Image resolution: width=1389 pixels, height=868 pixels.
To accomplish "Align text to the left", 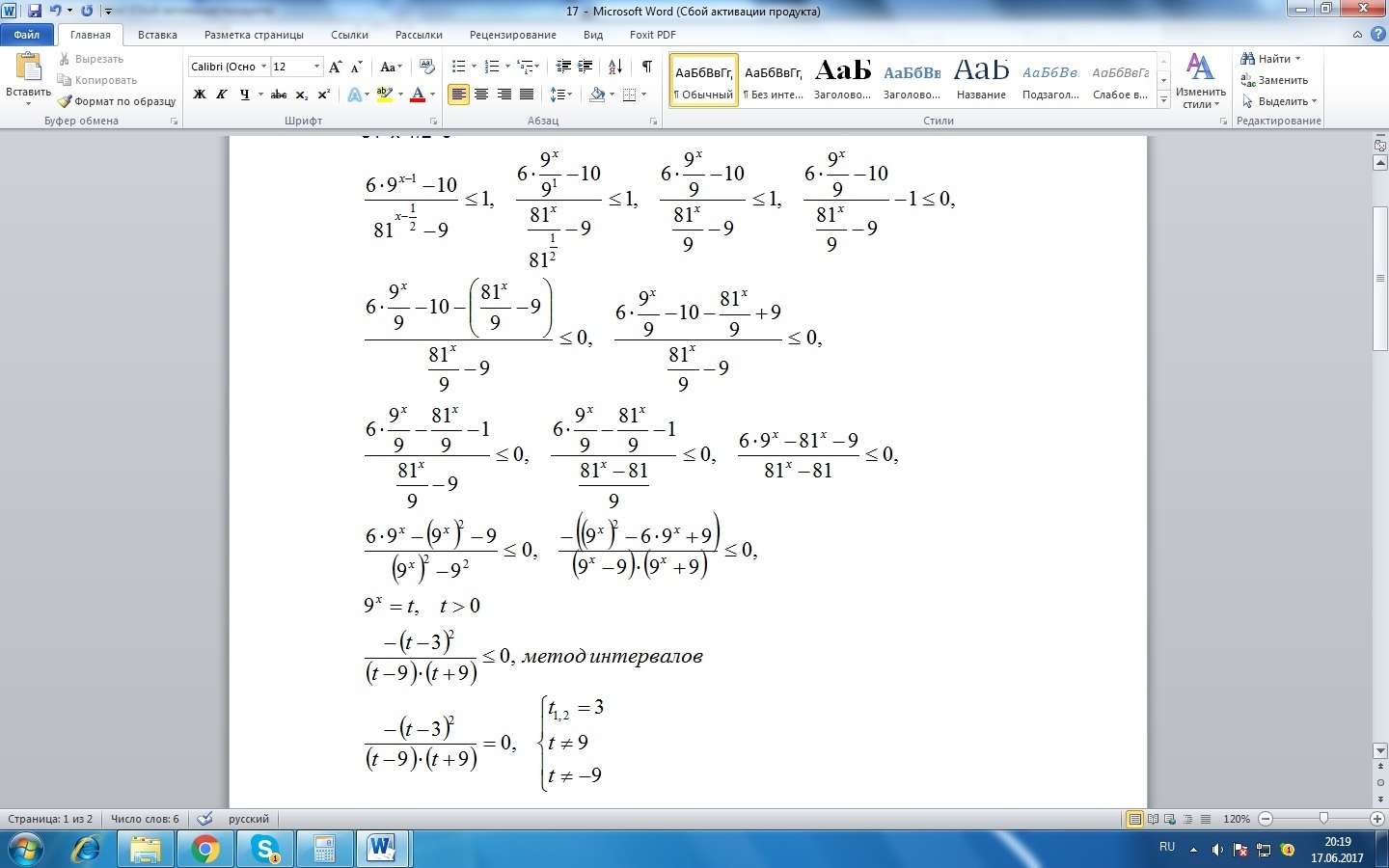I will 458,95.
